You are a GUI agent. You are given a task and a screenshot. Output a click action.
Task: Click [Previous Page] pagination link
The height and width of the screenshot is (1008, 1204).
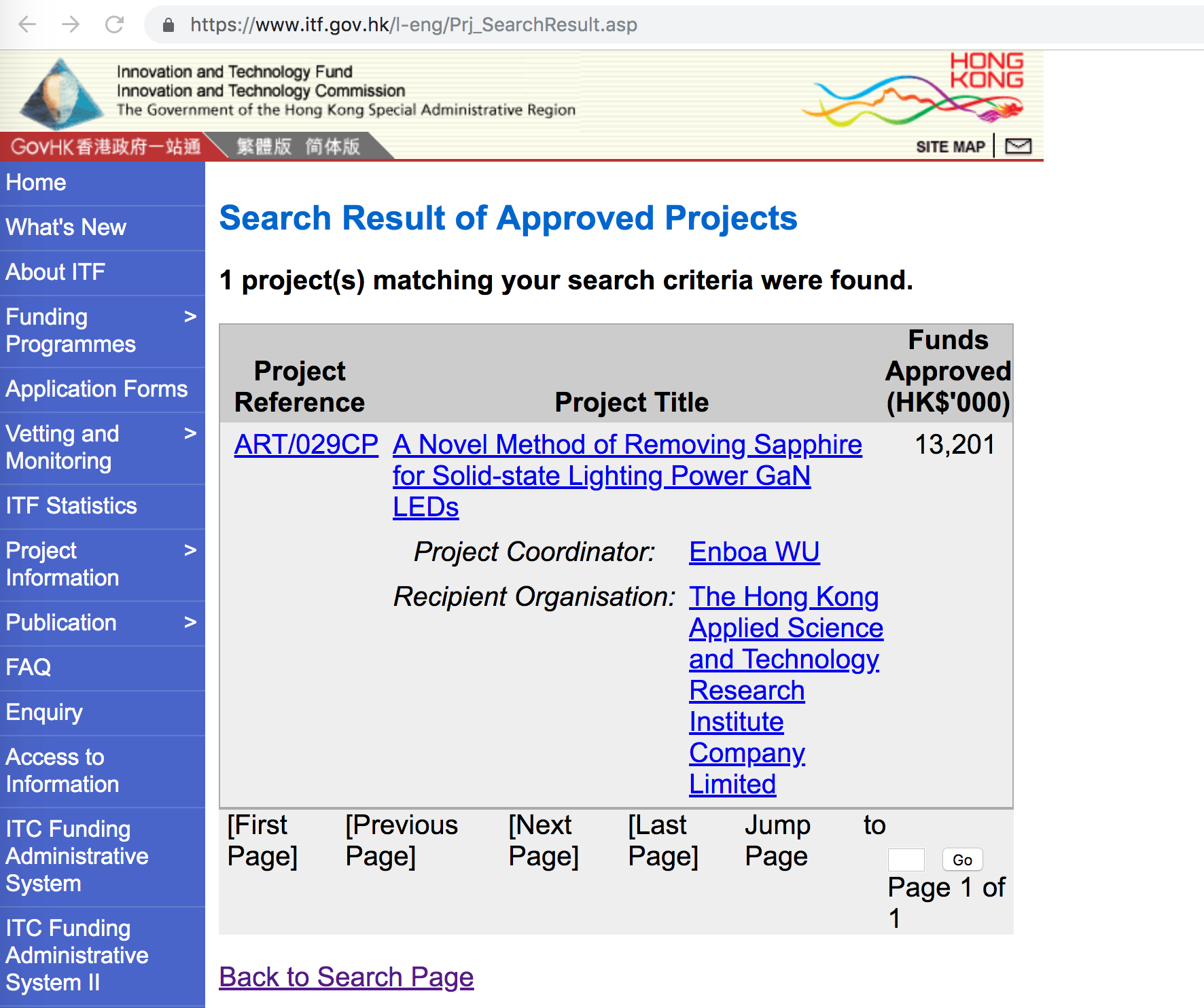pos(402,841)
